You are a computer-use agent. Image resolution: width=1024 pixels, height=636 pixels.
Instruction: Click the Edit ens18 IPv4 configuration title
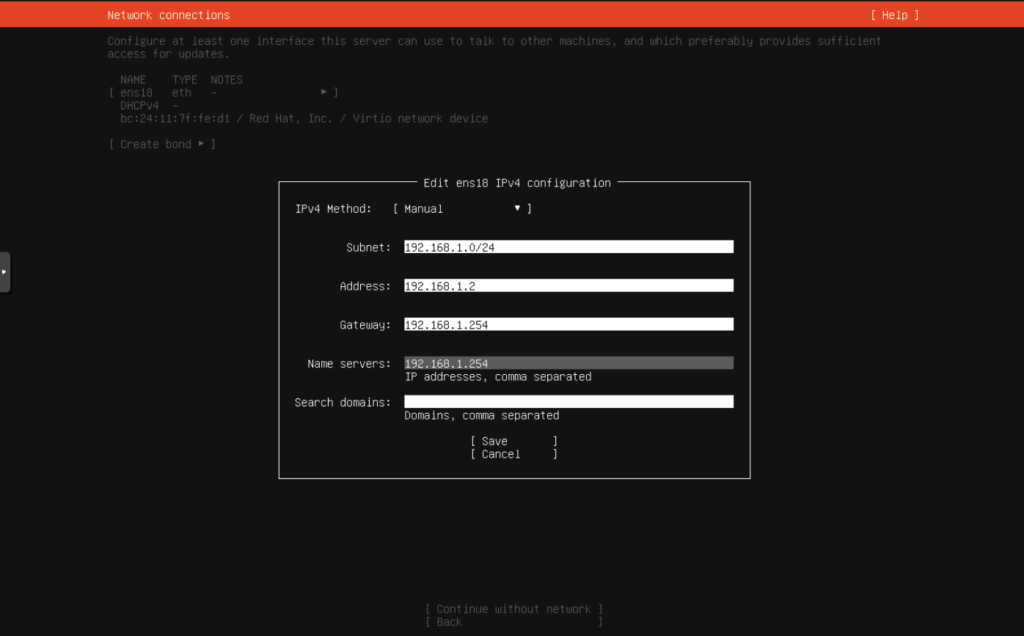click(x=516, y=183)
